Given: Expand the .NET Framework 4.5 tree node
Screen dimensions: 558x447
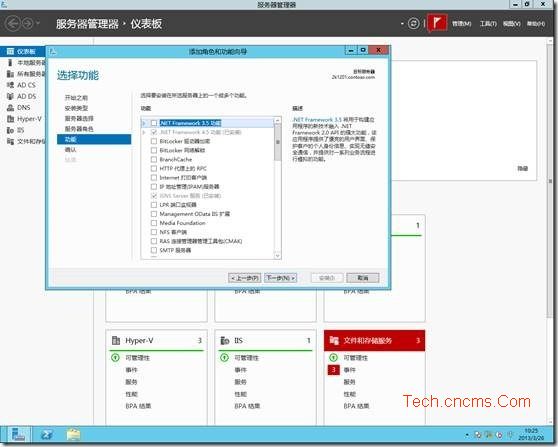Looking at the screenshot, I should (144, 132).
